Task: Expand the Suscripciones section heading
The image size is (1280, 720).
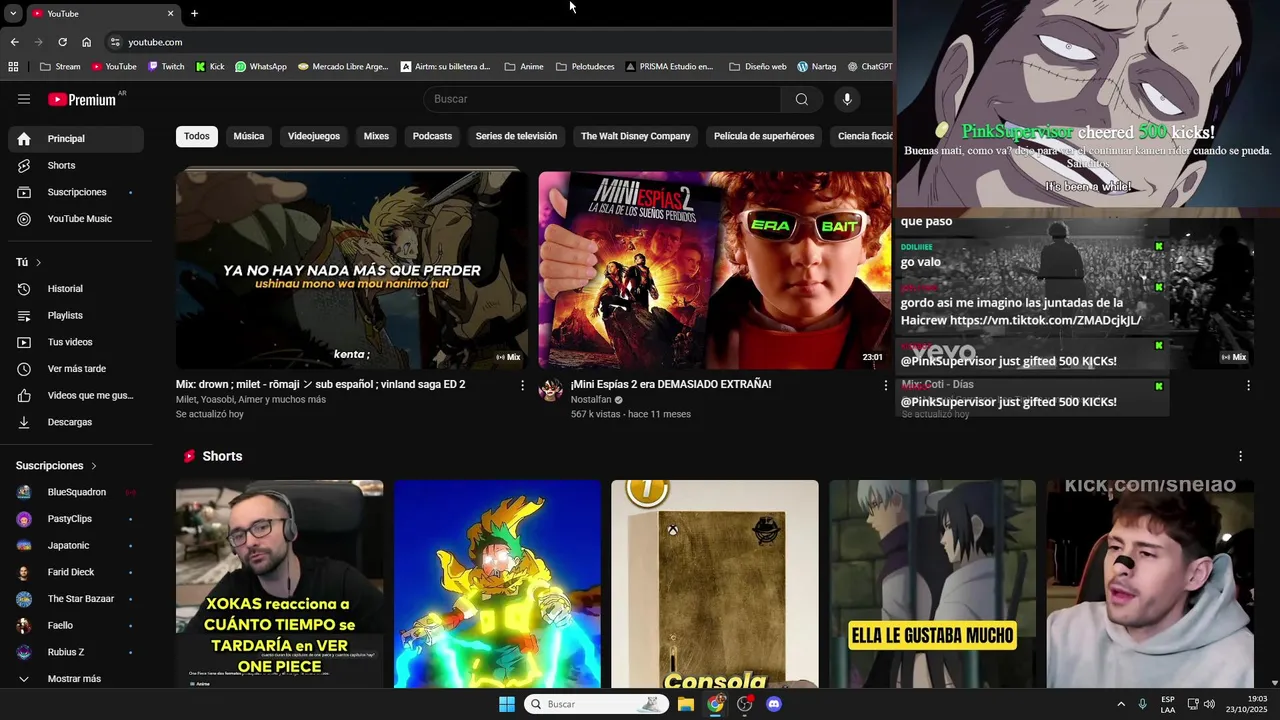Action: tap(56, 466)
